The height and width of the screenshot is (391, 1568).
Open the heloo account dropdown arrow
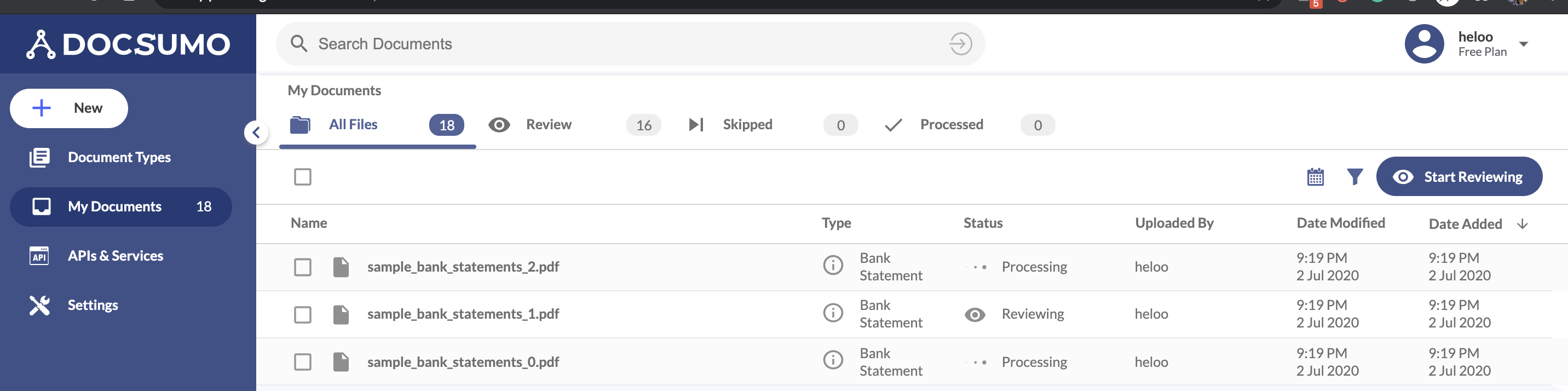(1524, 44)
